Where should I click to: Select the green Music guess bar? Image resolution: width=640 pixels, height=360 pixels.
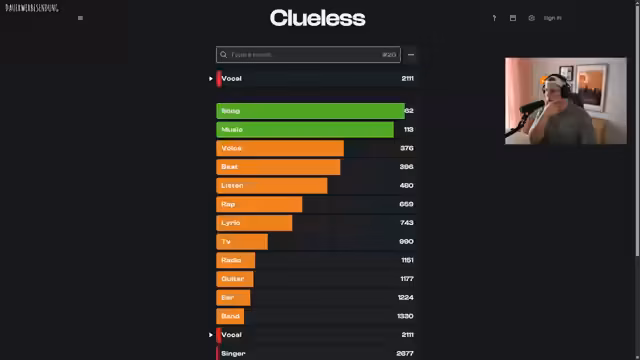click(x=305, y=129)
